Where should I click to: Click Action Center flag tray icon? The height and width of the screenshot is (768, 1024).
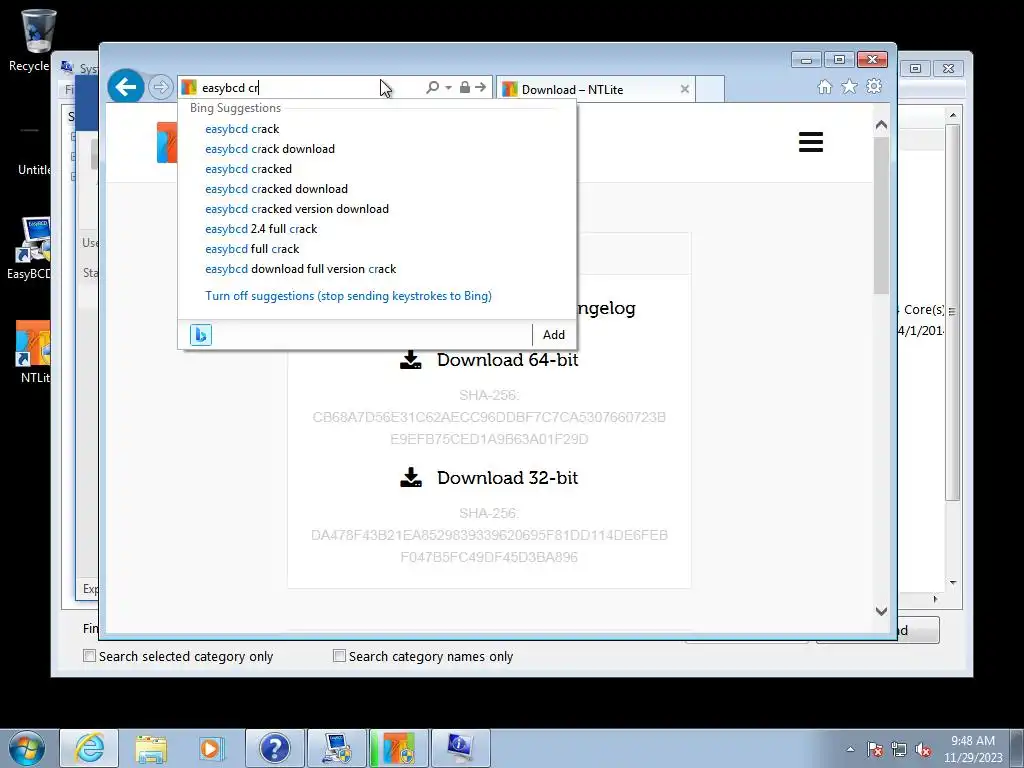875,749
